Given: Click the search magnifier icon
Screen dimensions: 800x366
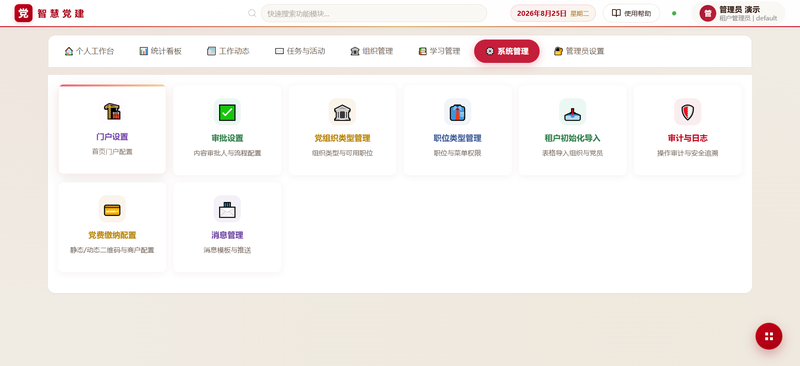Looking at the screenshot, I should pos(252,13).
